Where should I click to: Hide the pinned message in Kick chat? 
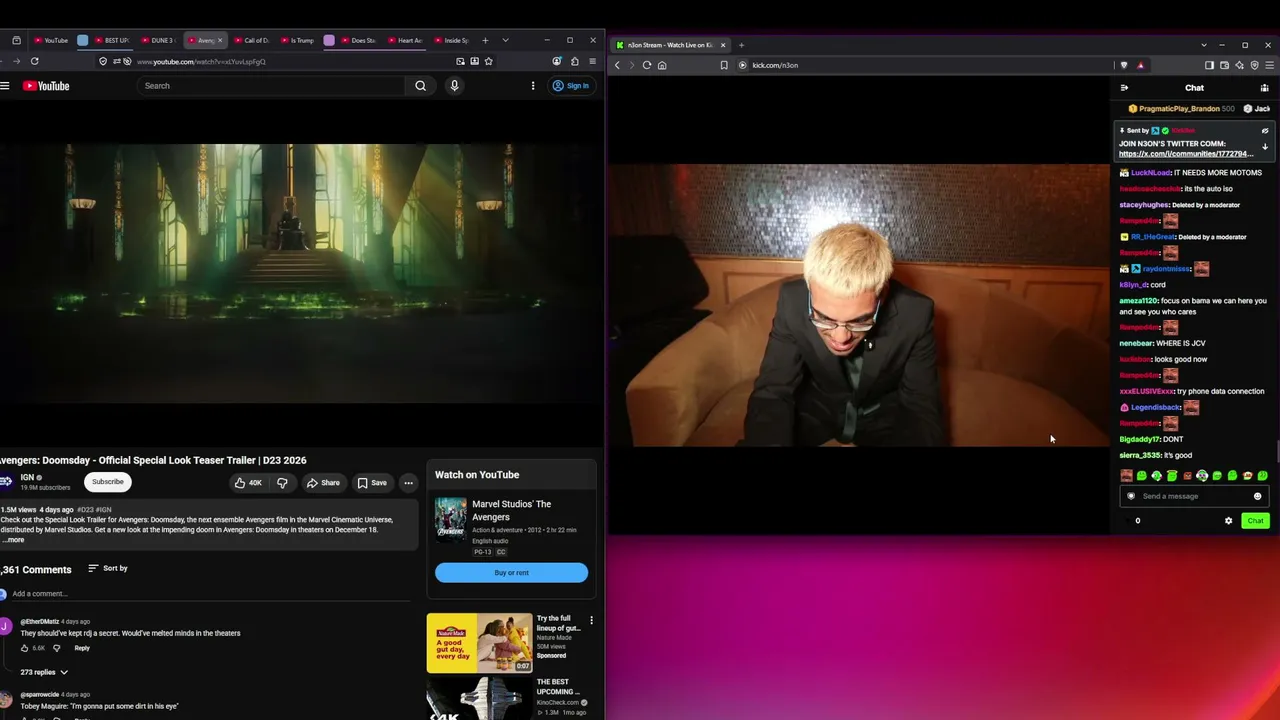click(x=1265, y=131)
